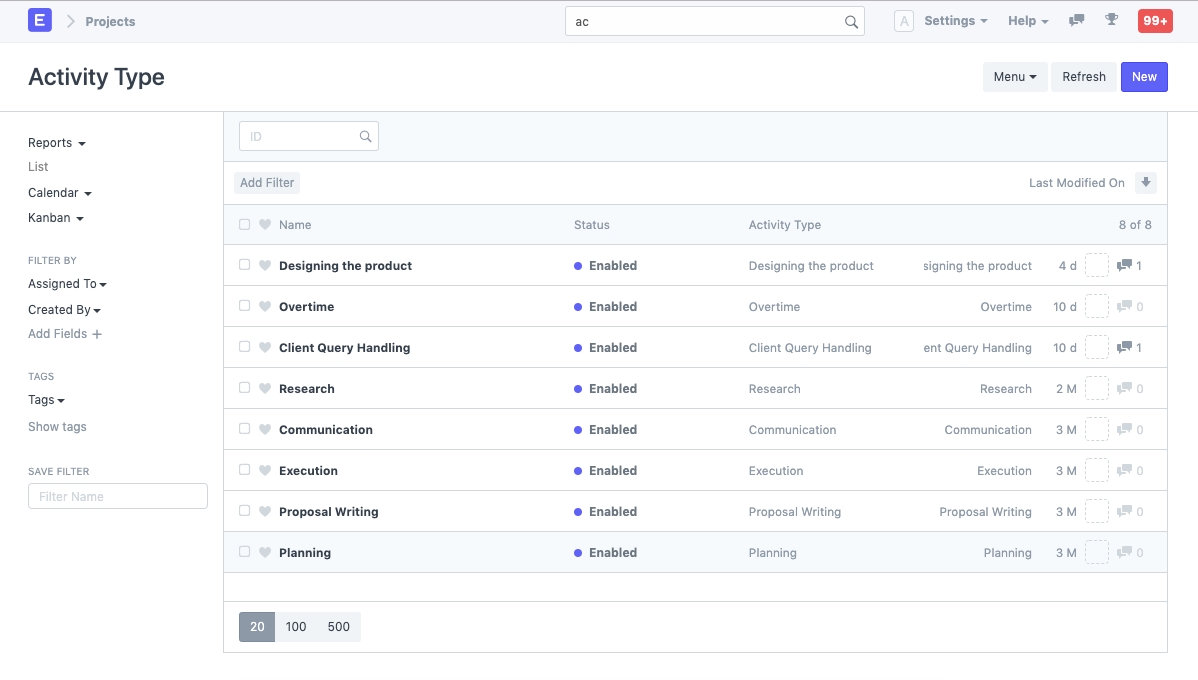The width and height of the screenshot is (1198, 680).
Task: Open the chat messages icon in navbar
Action: pyautogui.click(x=1076, y=21)
